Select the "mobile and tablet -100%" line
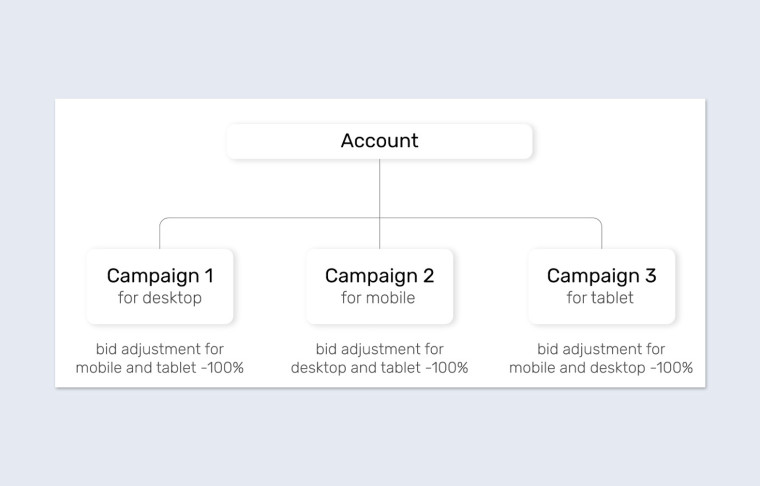760x486 pixels. coord(160,368)
